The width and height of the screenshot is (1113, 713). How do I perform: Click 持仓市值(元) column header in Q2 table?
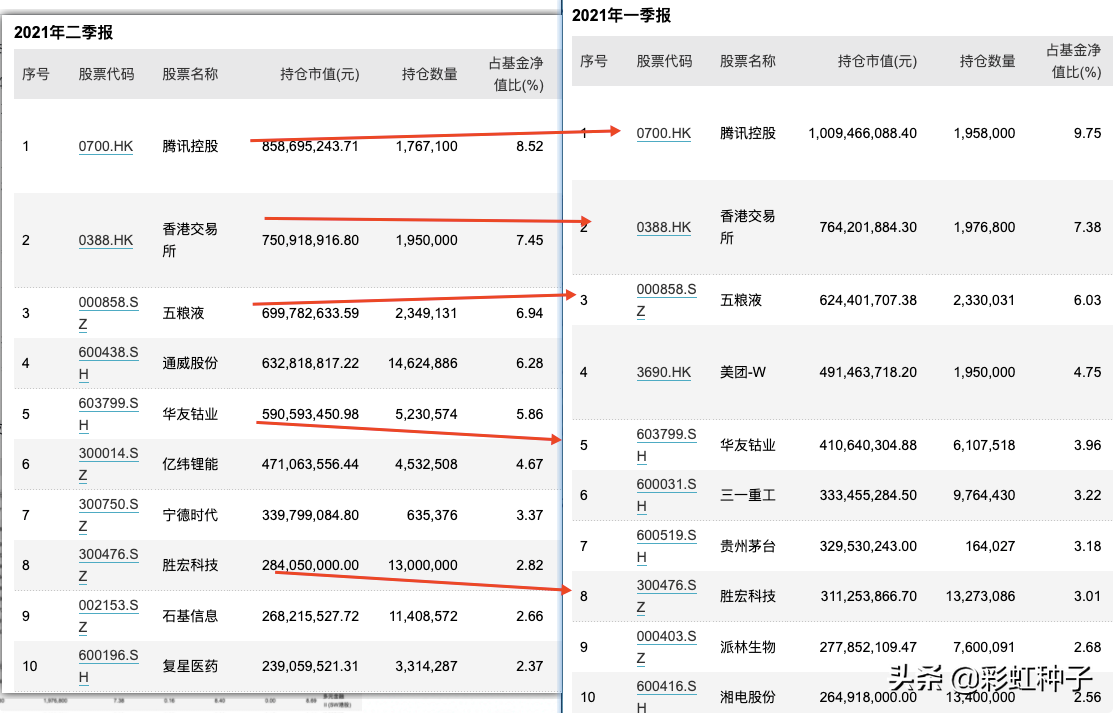tap(319, 74)
